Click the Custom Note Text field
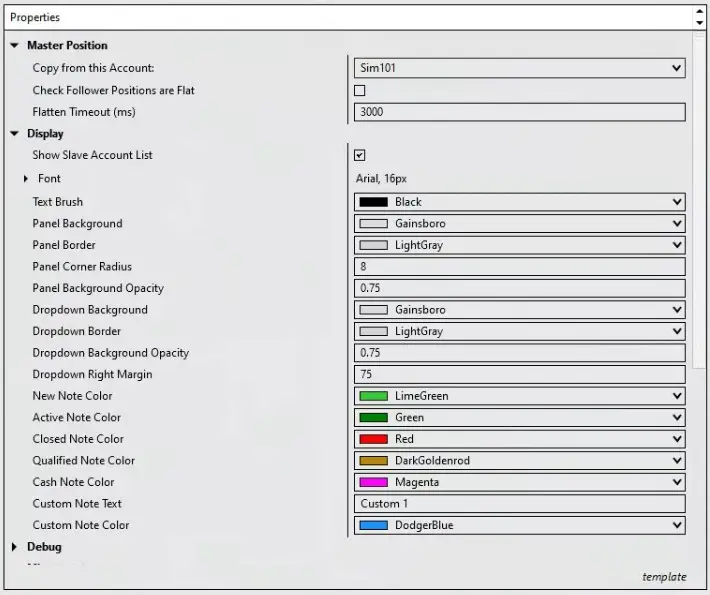Viewport: 710px width, 595px height. click(519, 504)
